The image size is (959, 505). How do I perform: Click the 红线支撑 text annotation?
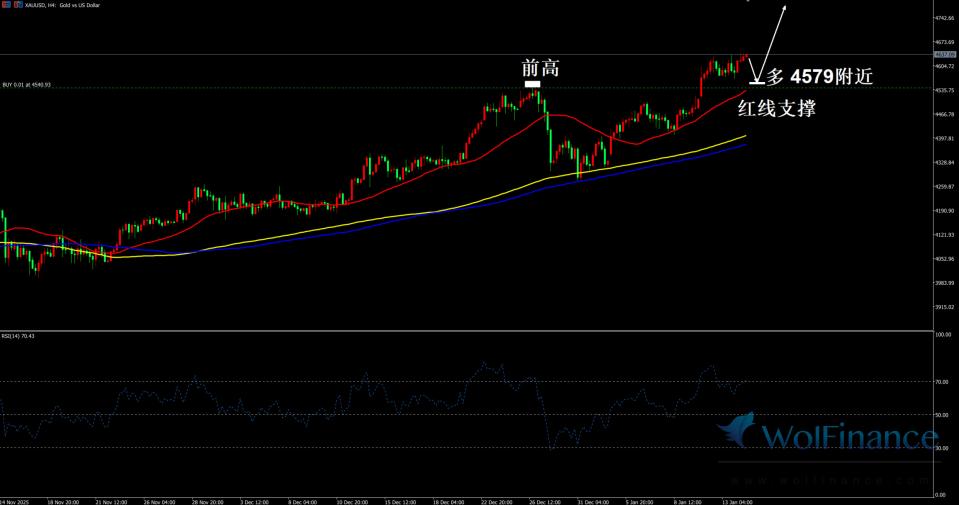(x=776, y=108)
